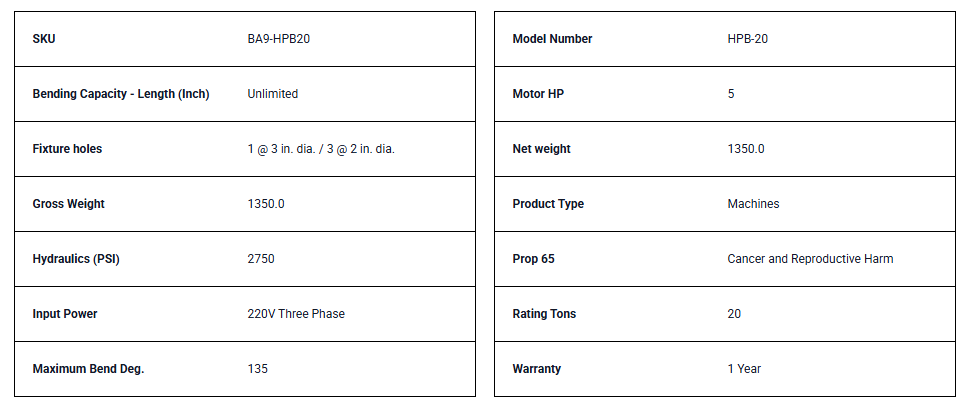Screen dimensions: 976x407
Task: Select the Model Number value HPB-20
Action: tap(748, 39)
